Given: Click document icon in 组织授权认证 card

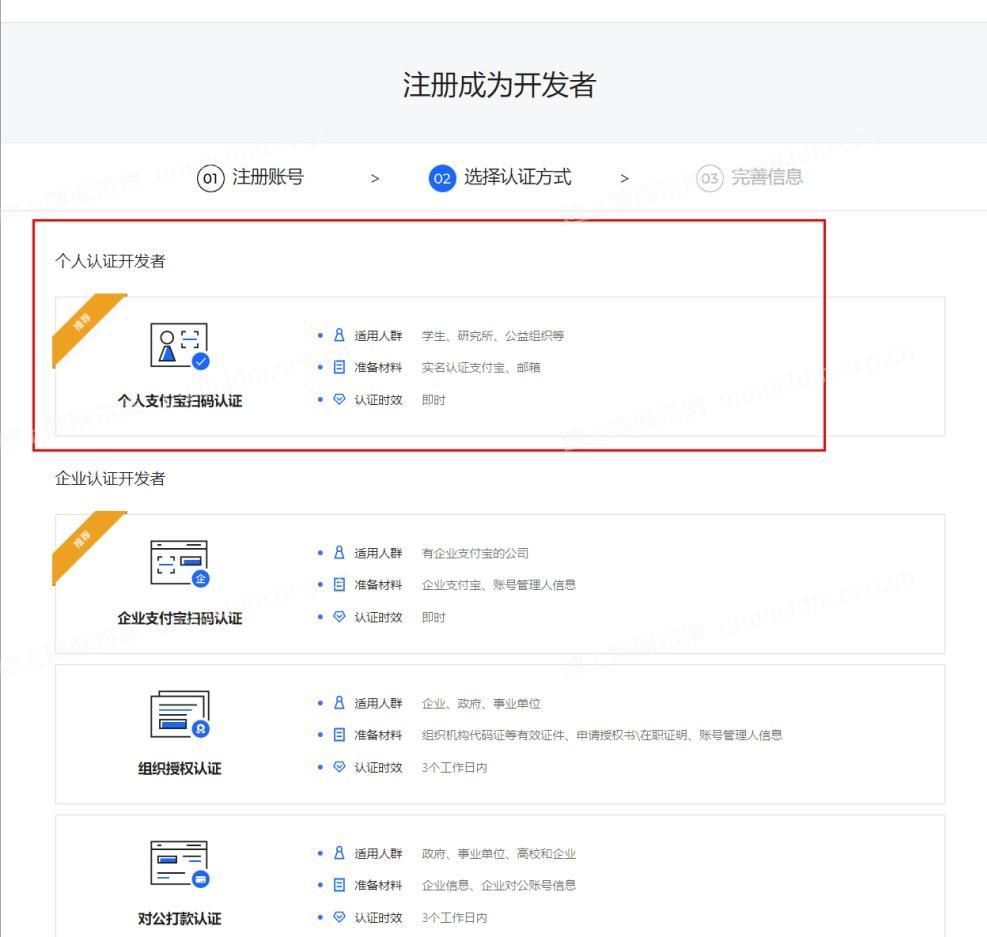Looking at the screenshot, I should (x=339, y=734).
